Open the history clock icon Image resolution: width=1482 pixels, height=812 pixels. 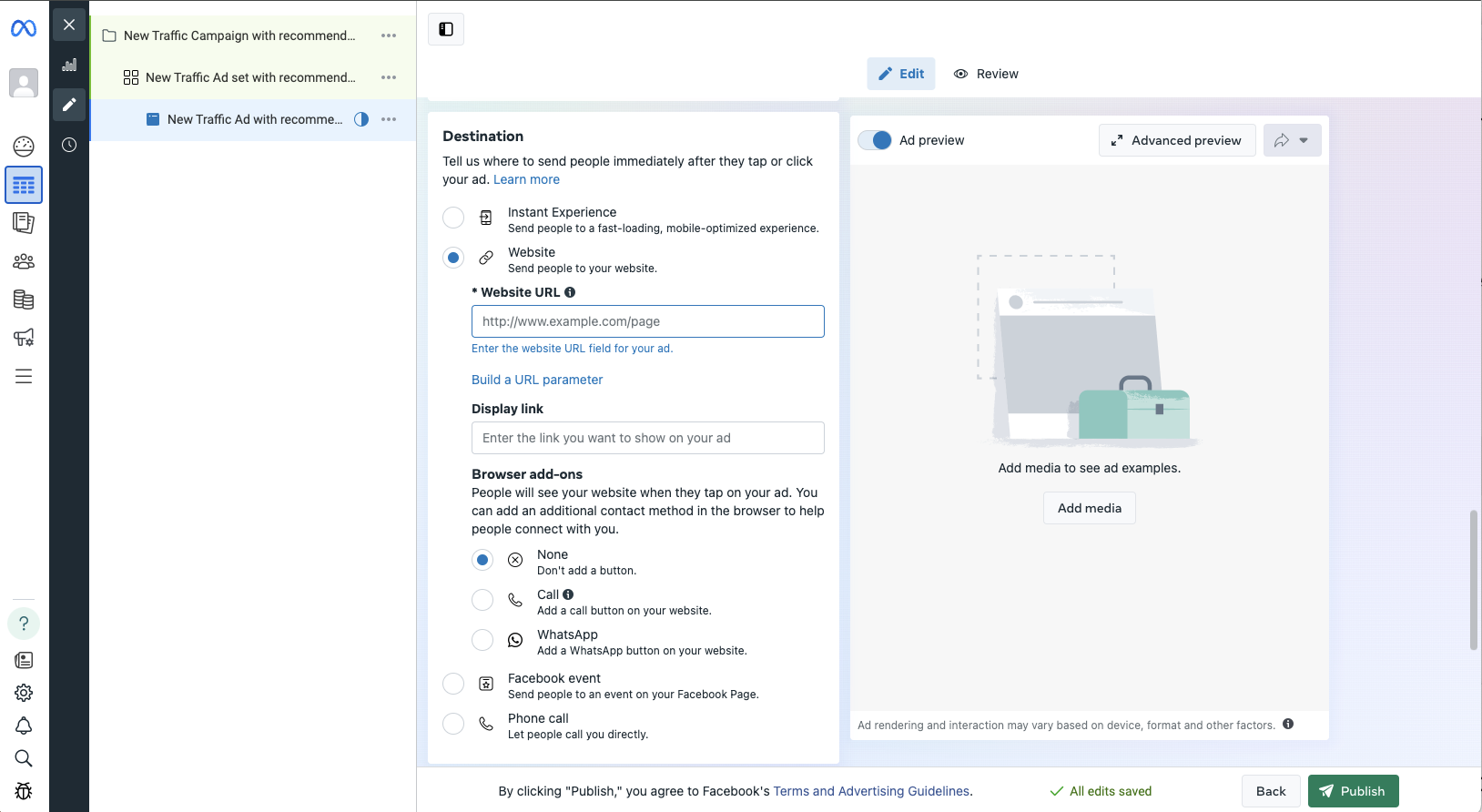point(69,145)
